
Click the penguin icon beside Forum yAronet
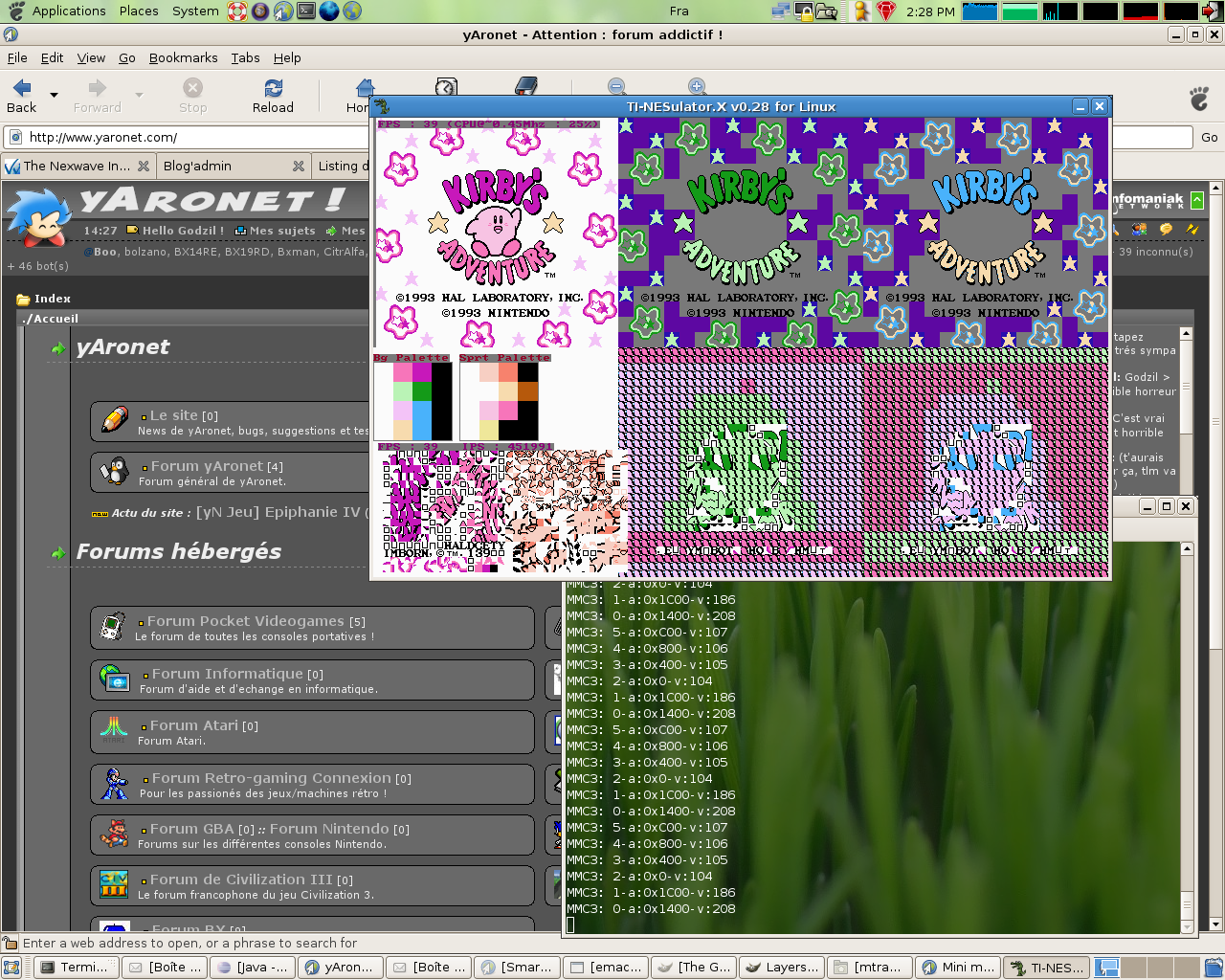point(115,471)
